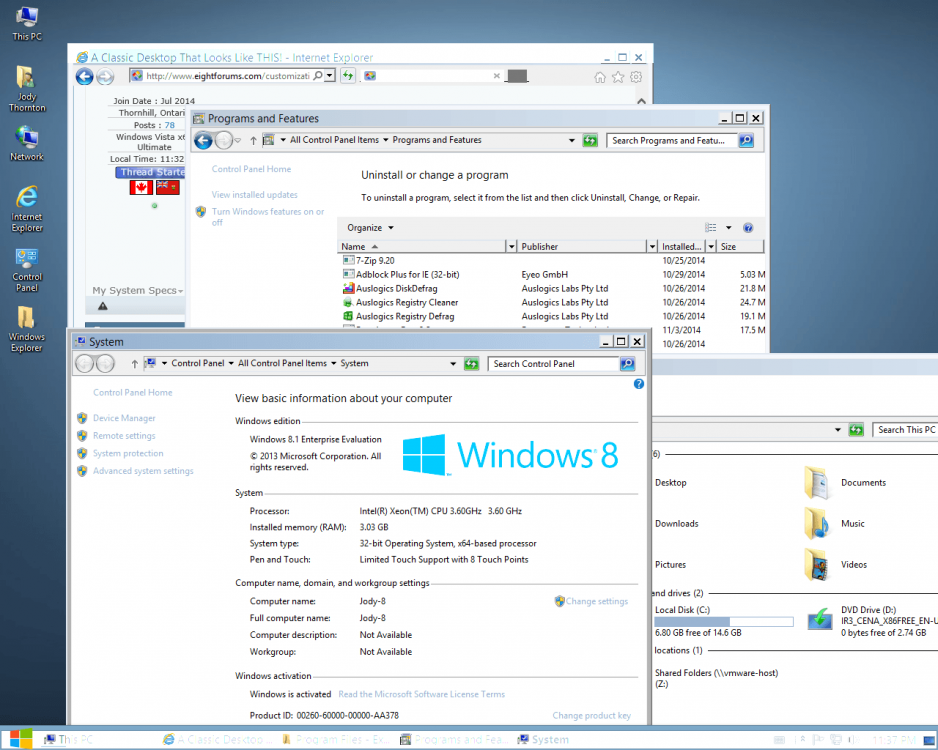938x750 pixels.
Task: Close the Internet Explorer tab
Action: [x=497, y=76]
